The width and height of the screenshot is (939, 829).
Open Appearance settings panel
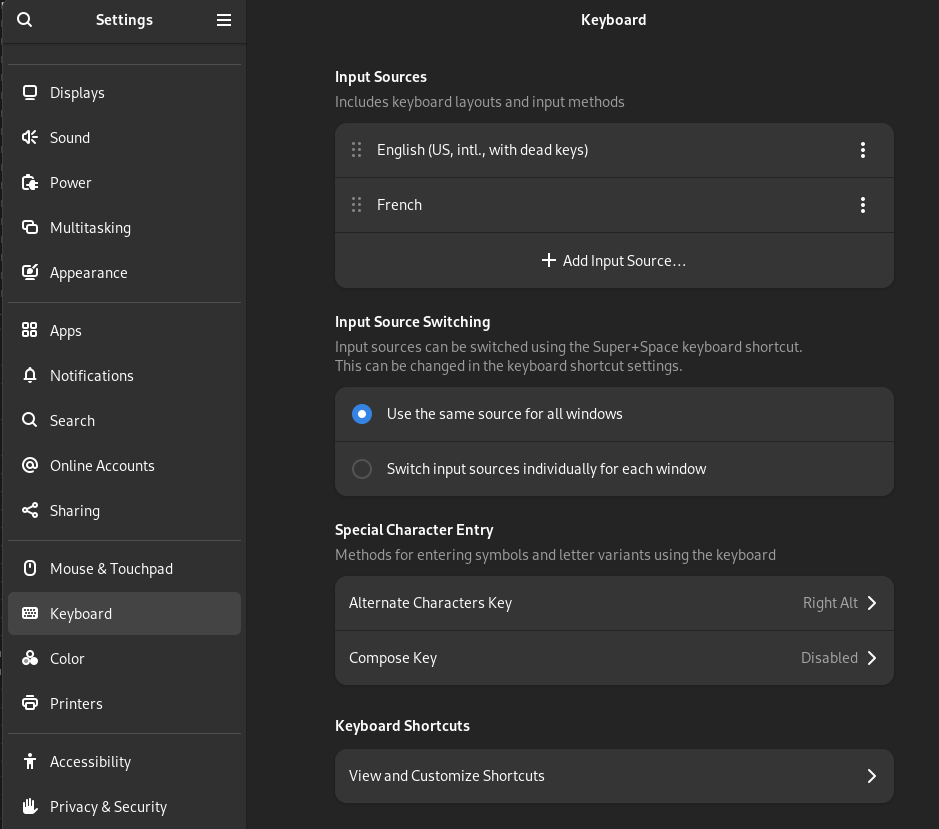coord(125,273)
